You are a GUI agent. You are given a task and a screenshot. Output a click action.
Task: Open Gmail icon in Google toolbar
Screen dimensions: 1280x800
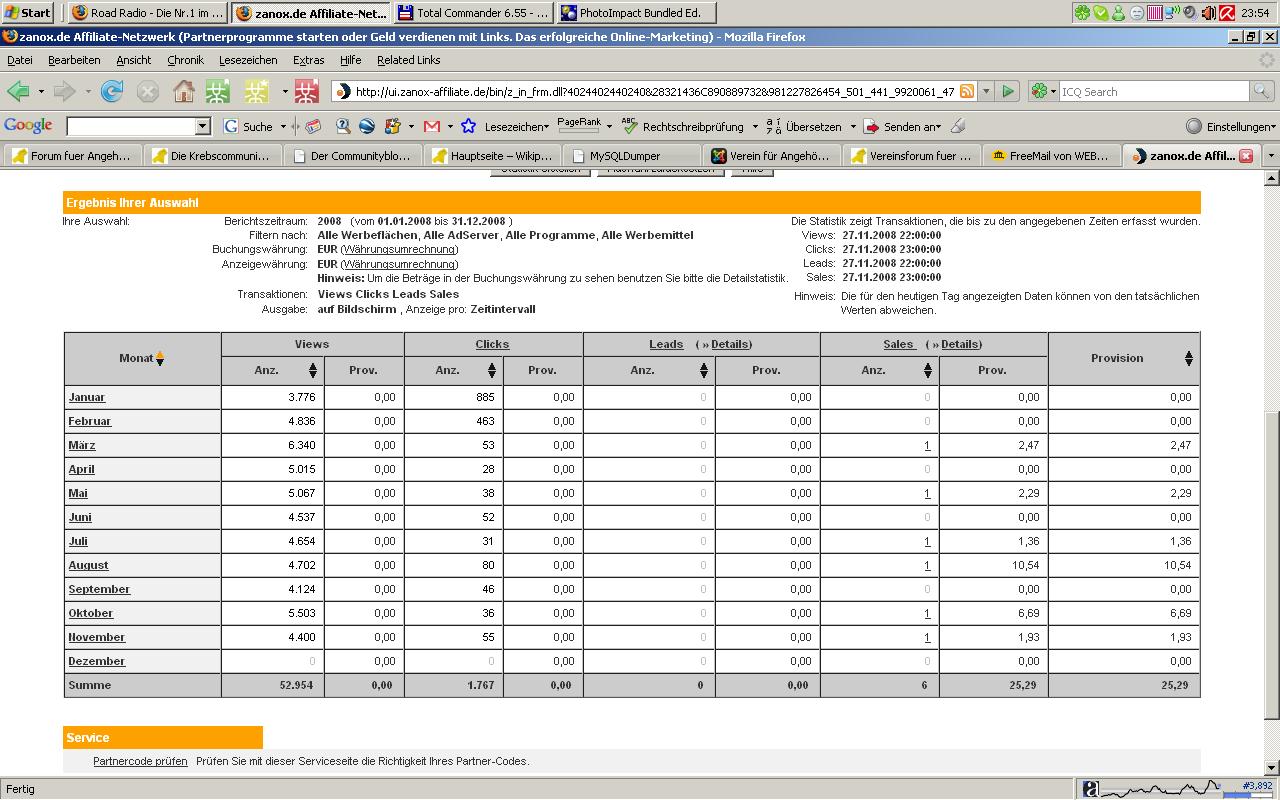click(432, 127)
